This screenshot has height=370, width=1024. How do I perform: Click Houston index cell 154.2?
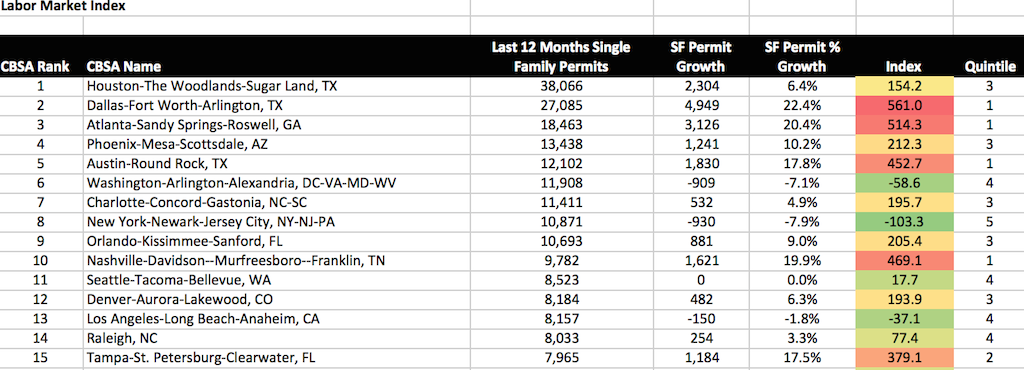pyautogui.click(x=904, y=85)
